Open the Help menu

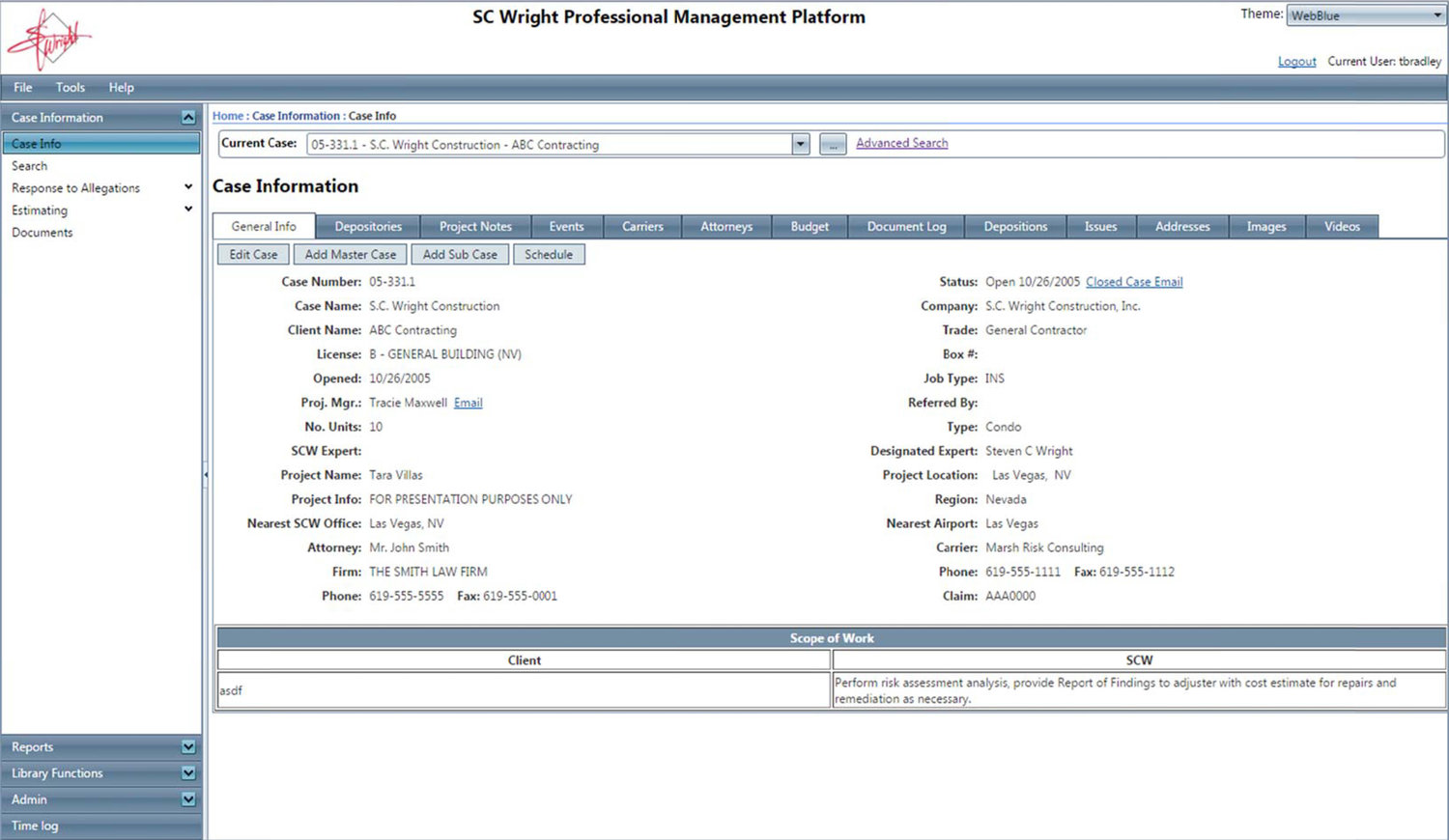pos(122,87)
